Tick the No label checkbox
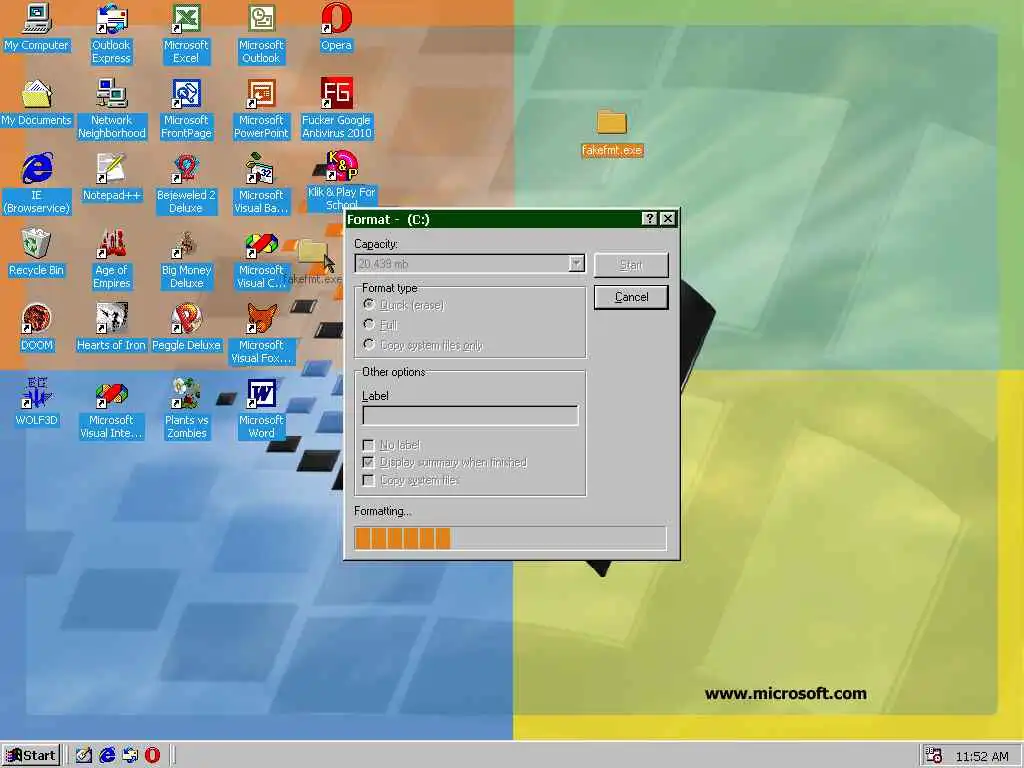Image resolution: width=1024 pixels, height=768 pixels. 368,445
